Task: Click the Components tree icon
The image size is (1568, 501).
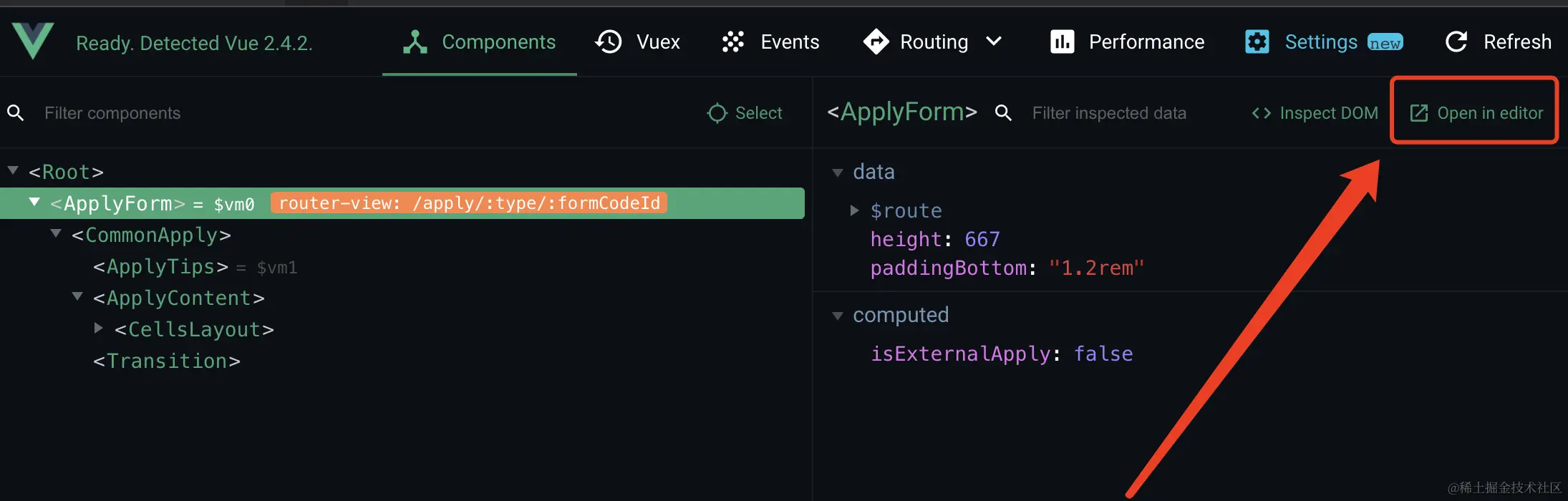Action: pos(415,42)
